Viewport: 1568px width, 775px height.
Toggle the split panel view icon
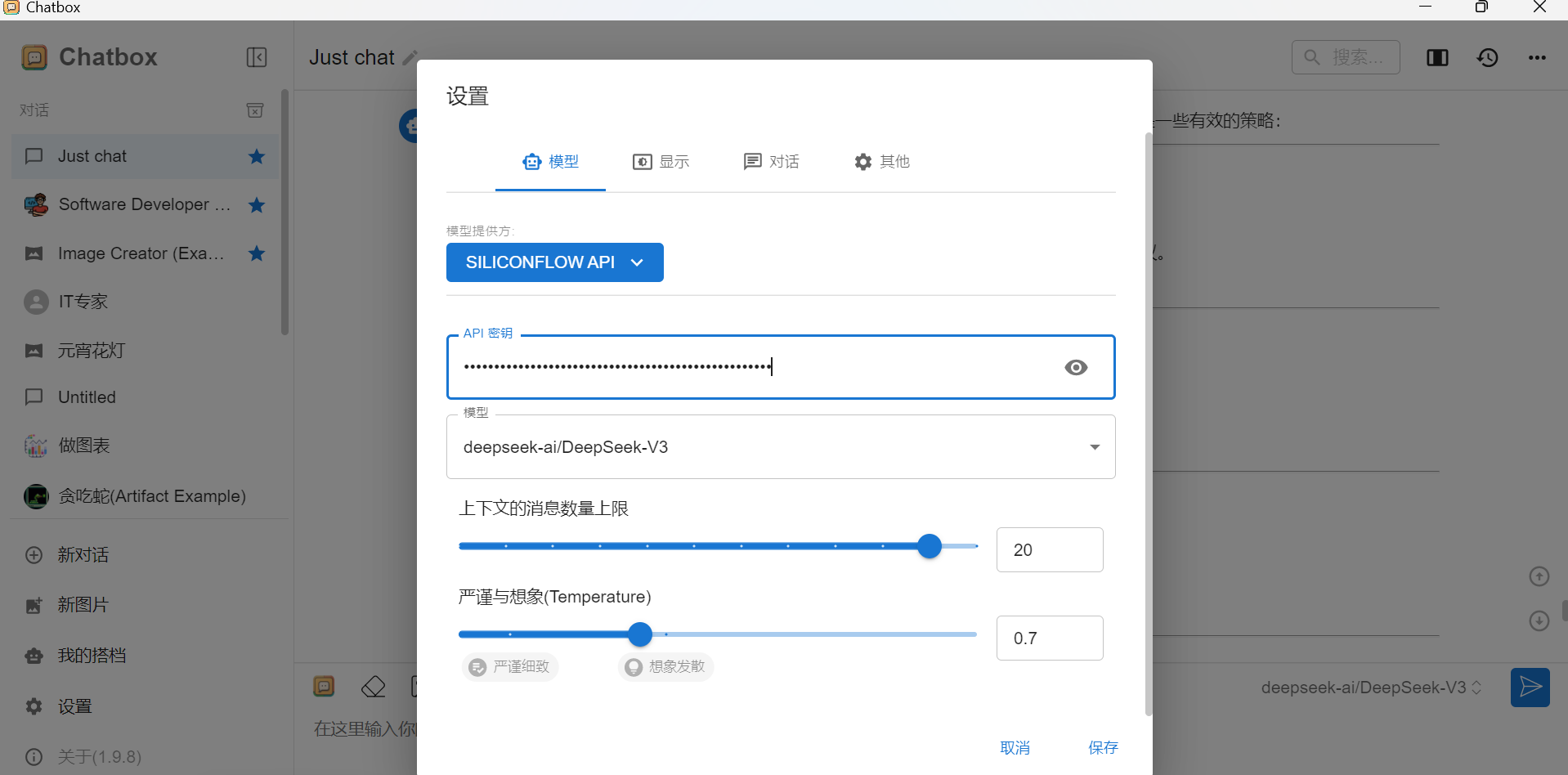click(x=1437, y=57)
